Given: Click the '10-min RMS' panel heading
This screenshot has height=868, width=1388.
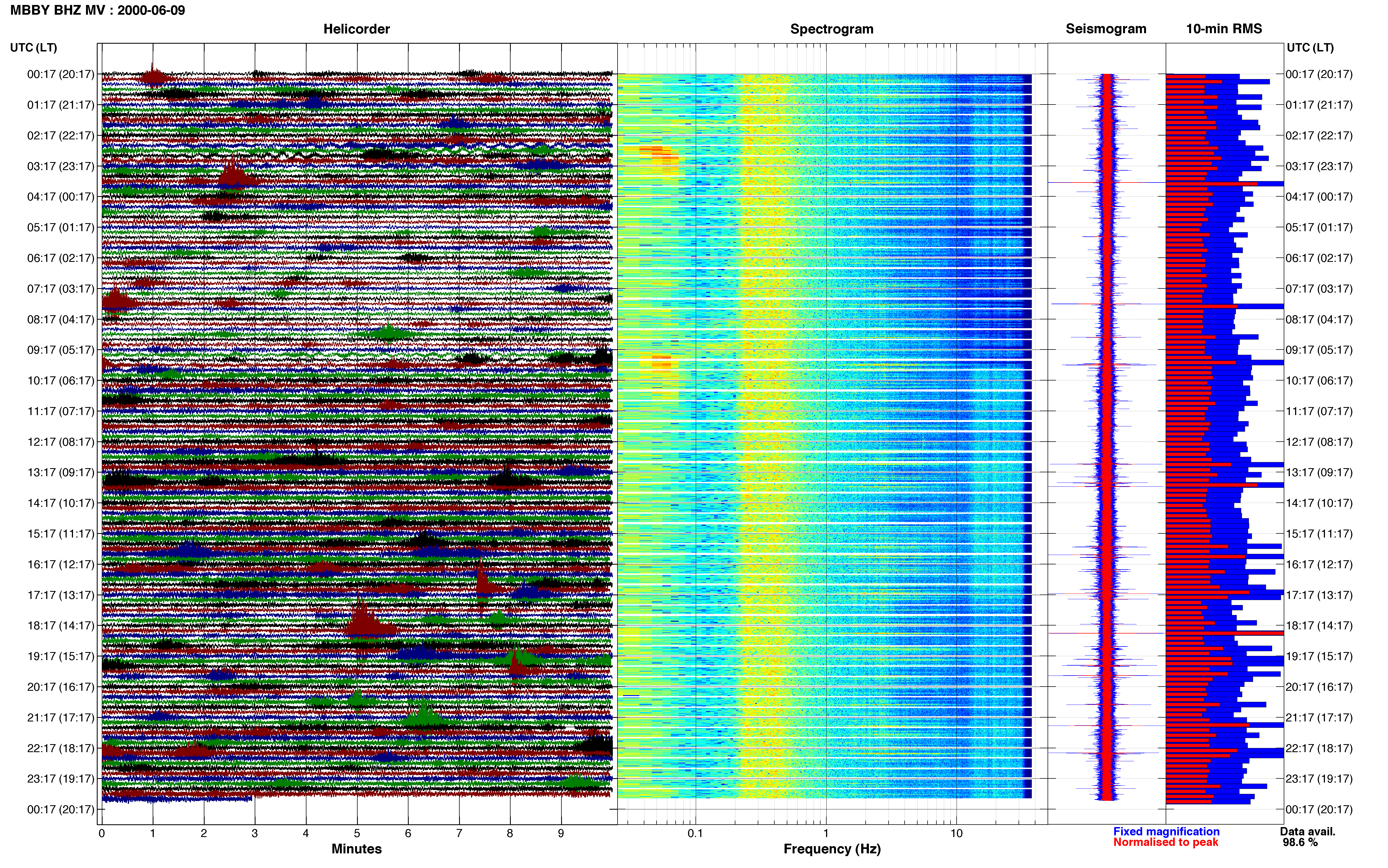Looking at the screenshot, I should pyautogui.click(x=1224, y=29).
